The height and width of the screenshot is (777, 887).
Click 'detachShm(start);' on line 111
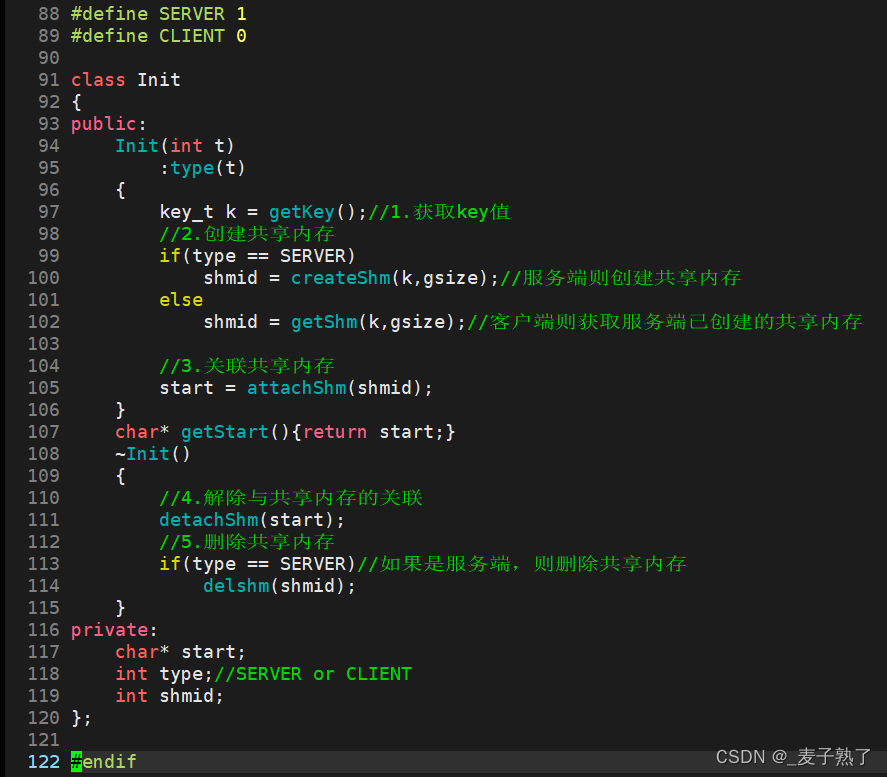pyautogui.click(x=252, y=520)
